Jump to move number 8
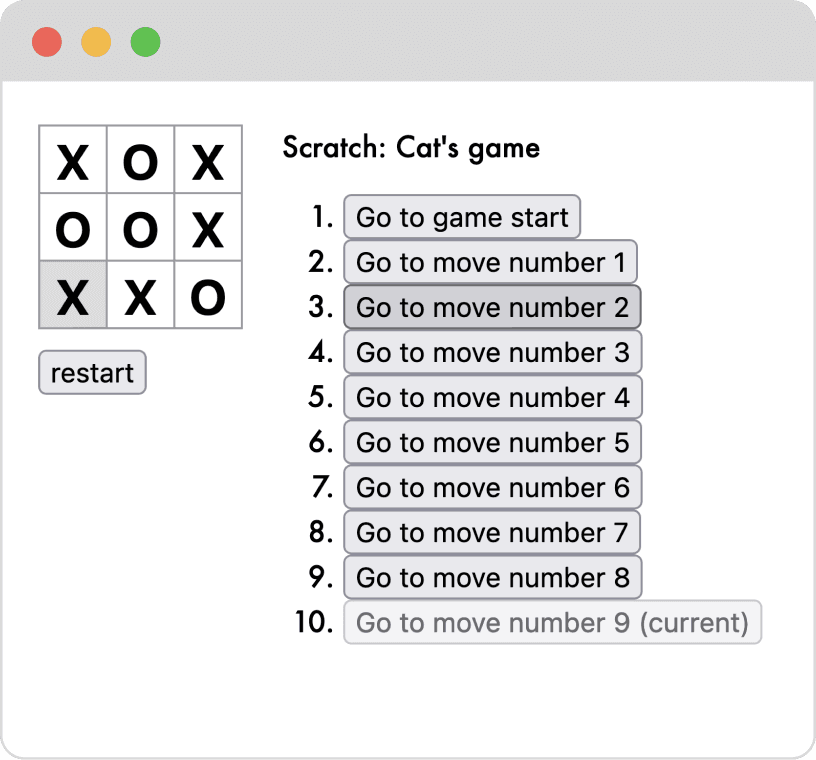816x760 pixels. 492,578
